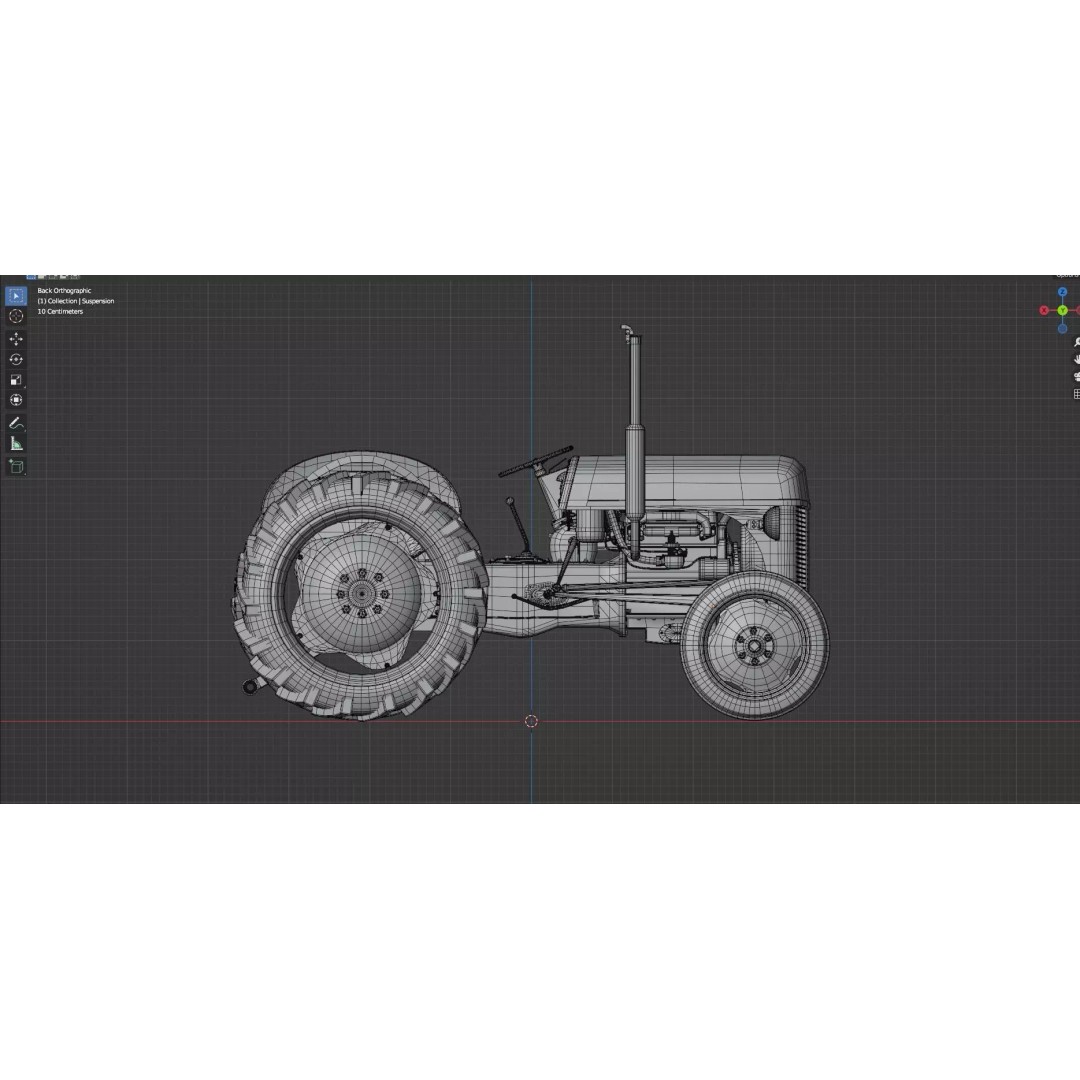Pick the Rotate tool
The height and width of the screenshot is (1080, 1080).
(x=16, y=360)
